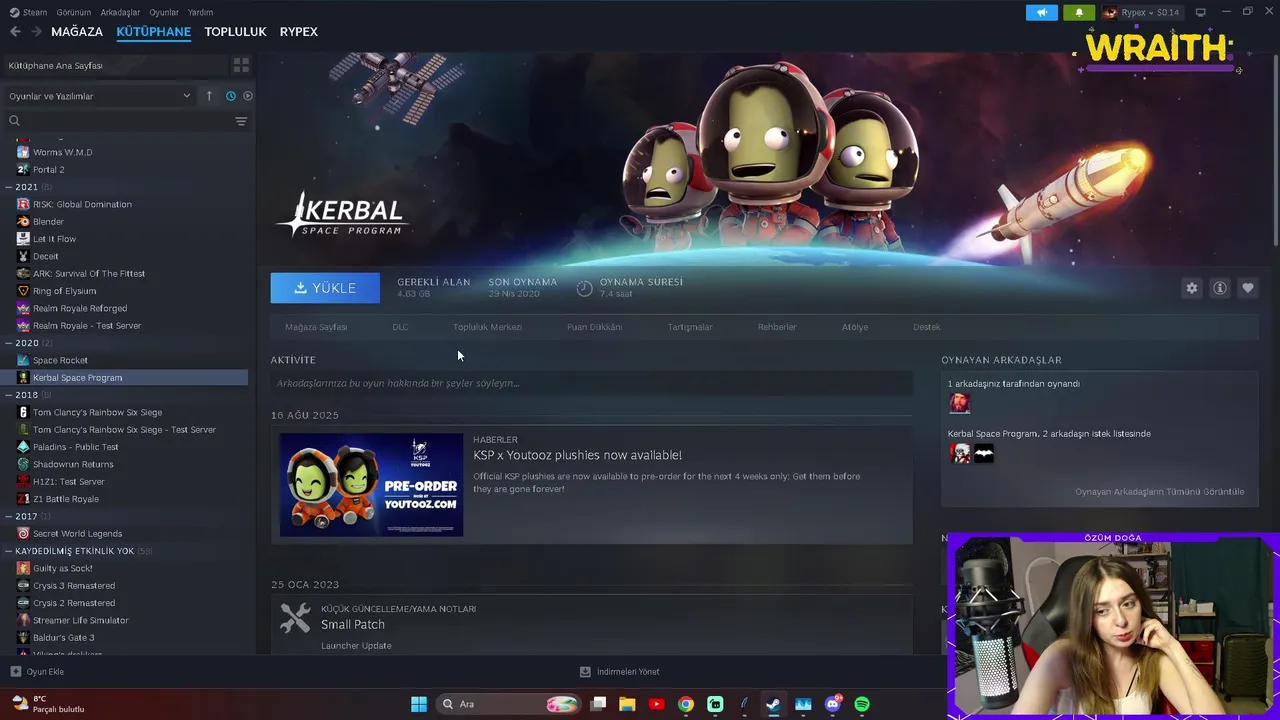Screen dimensions: 1280x720
Task: Go back with the left arrow
Action: (x=15, y=32)
